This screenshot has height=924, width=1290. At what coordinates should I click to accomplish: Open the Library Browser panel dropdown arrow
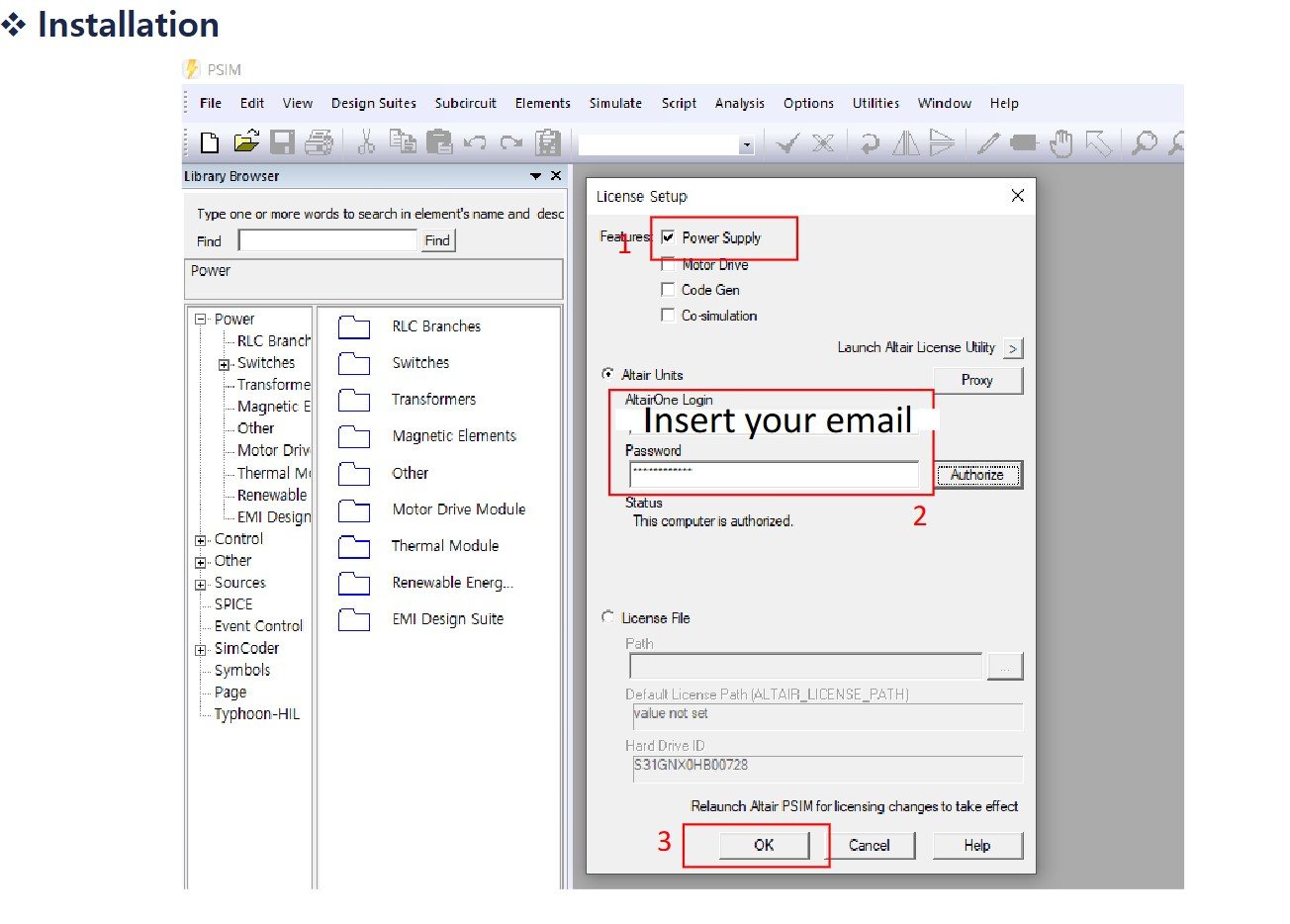pos(535,176)
